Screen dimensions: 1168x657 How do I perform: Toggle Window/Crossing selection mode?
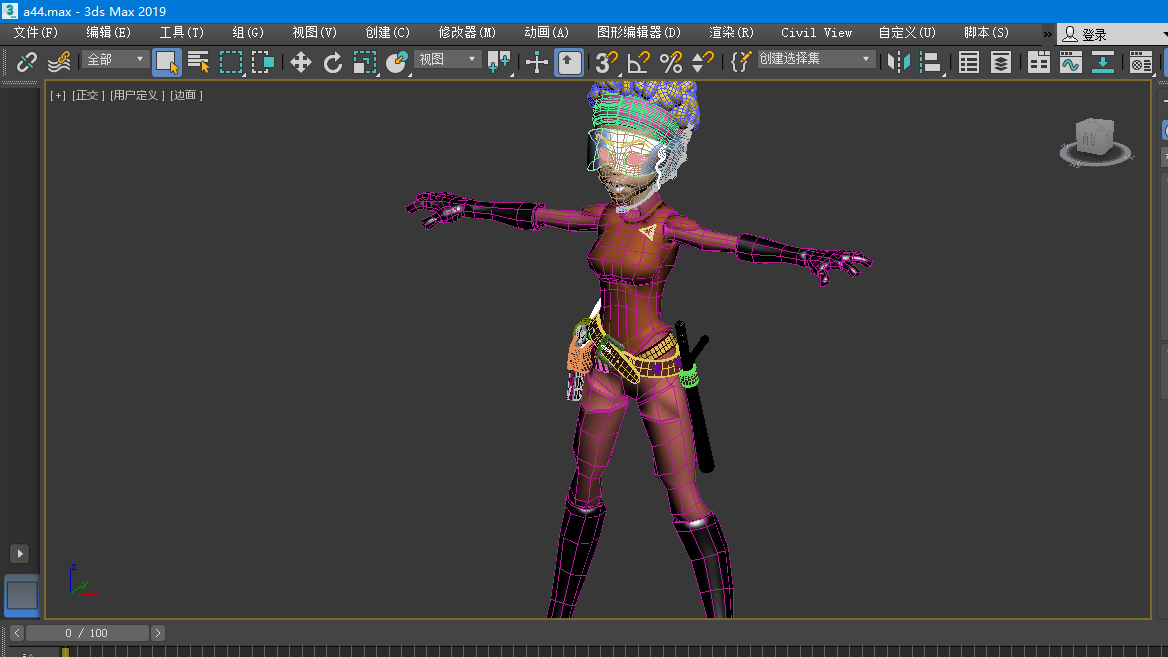tap(264, 63)
